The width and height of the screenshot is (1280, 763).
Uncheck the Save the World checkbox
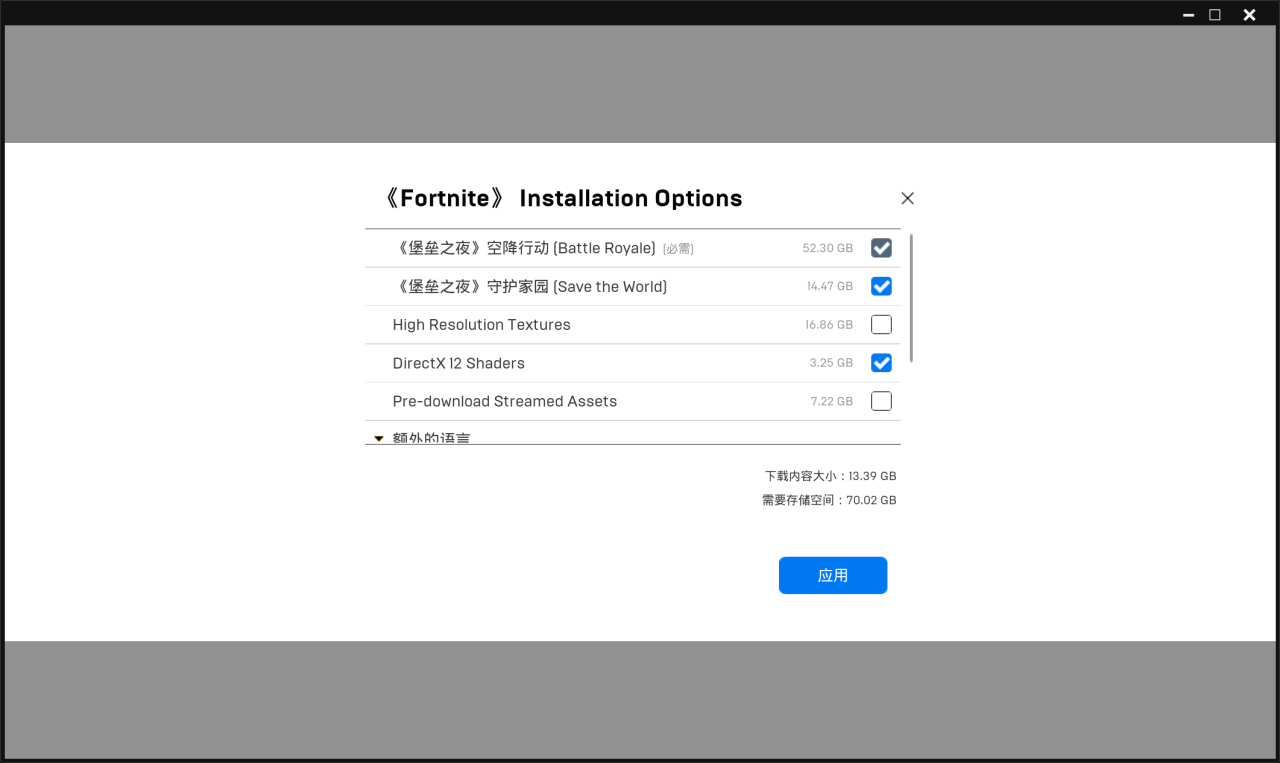click(881, 286)
